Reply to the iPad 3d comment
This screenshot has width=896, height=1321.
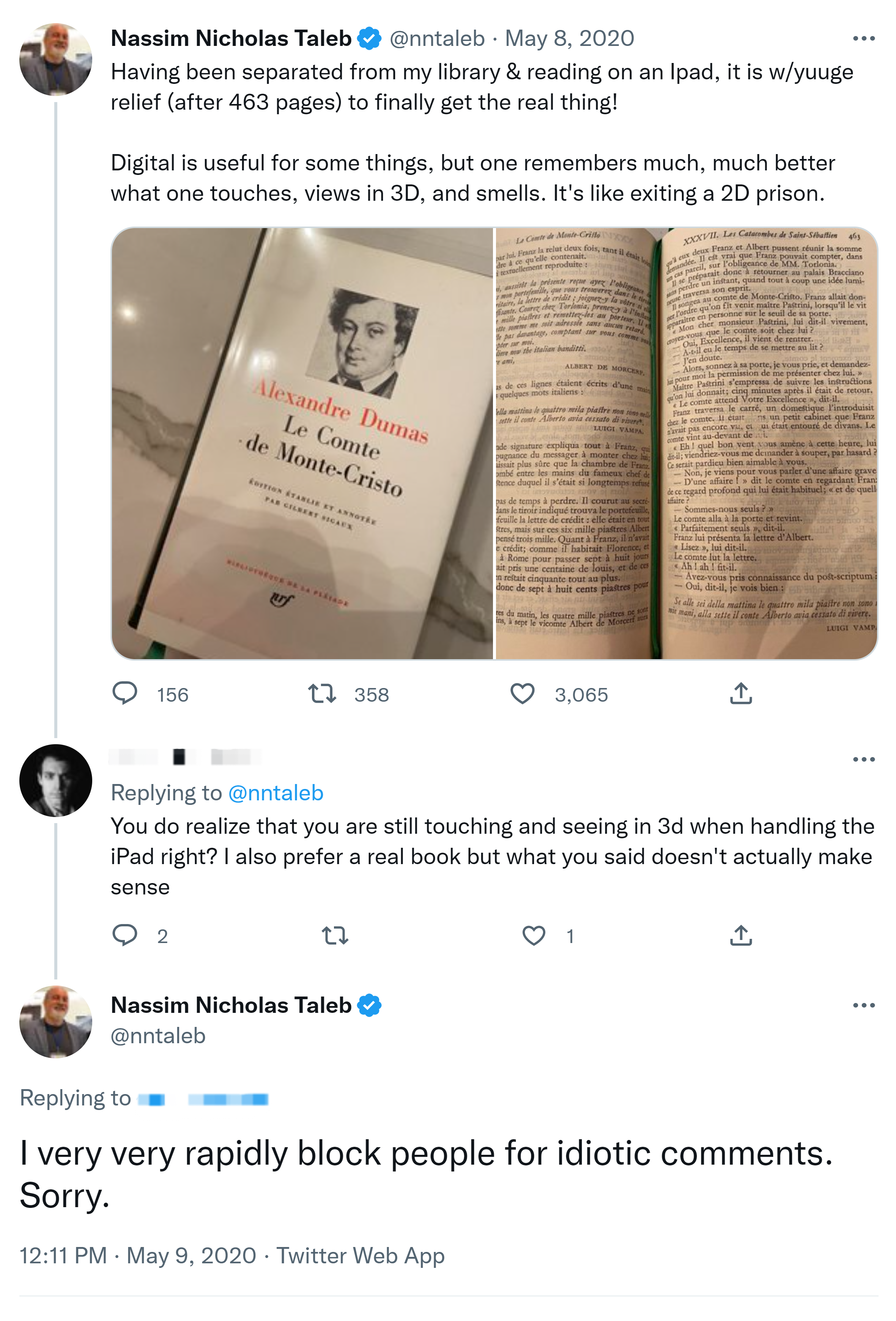click(124, 935)
